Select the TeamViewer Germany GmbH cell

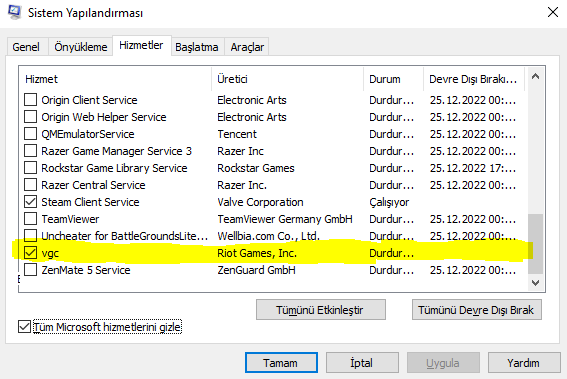click(285, 219)
